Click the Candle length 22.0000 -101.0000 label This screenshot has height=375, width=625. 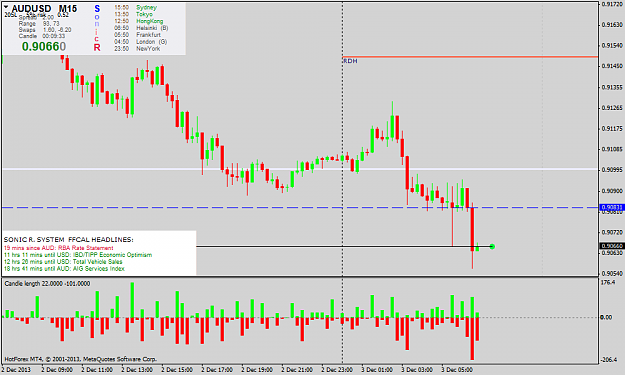pos(47,283)
